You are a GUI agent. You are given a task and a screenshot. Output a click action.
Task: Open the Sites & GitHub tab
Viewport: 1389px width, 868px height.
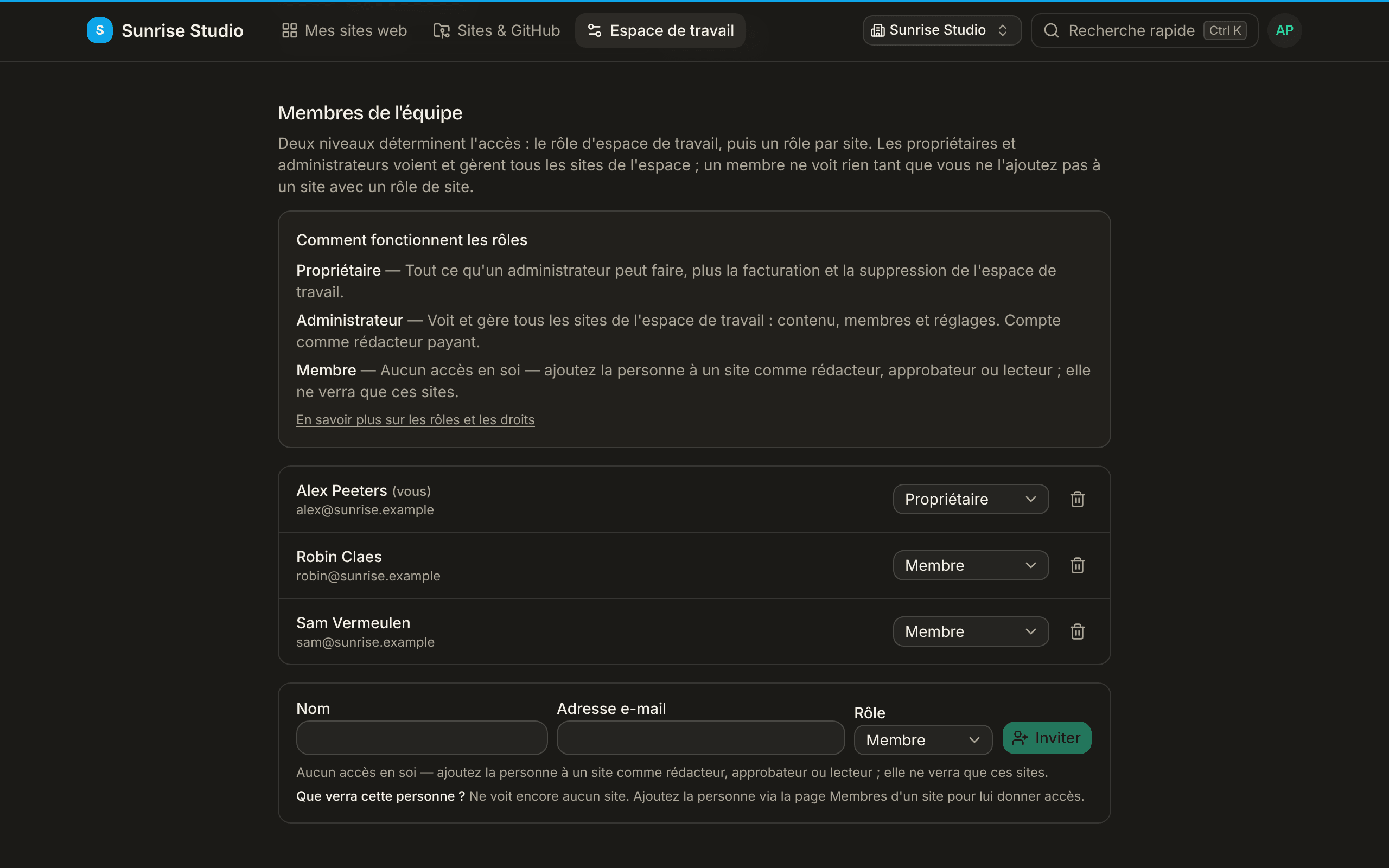[496, 30]
